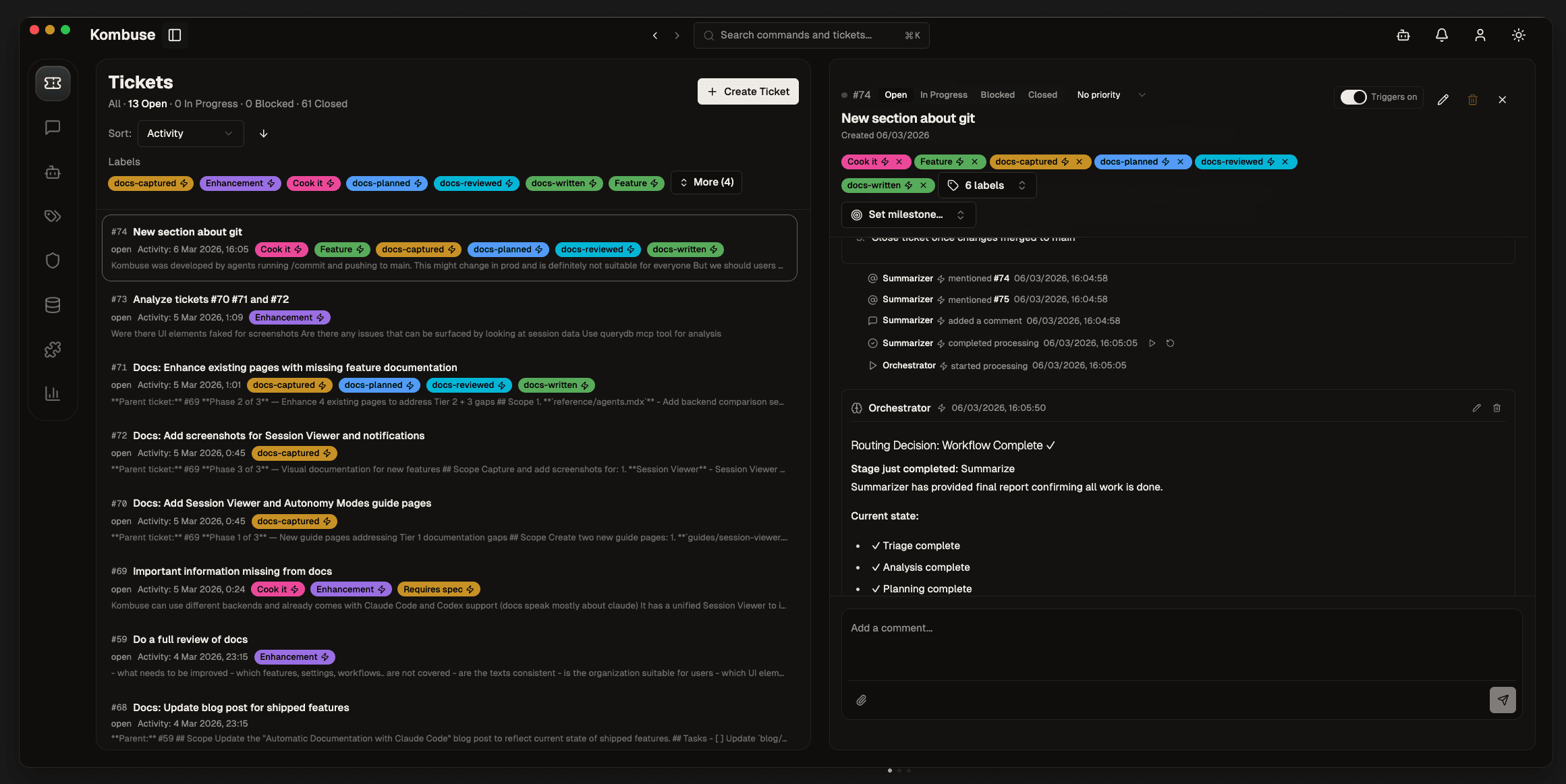This screenshot has height=784, width=1566.
Task: Open the Sort 'Activity' dropdown
Action: point(190,133)
